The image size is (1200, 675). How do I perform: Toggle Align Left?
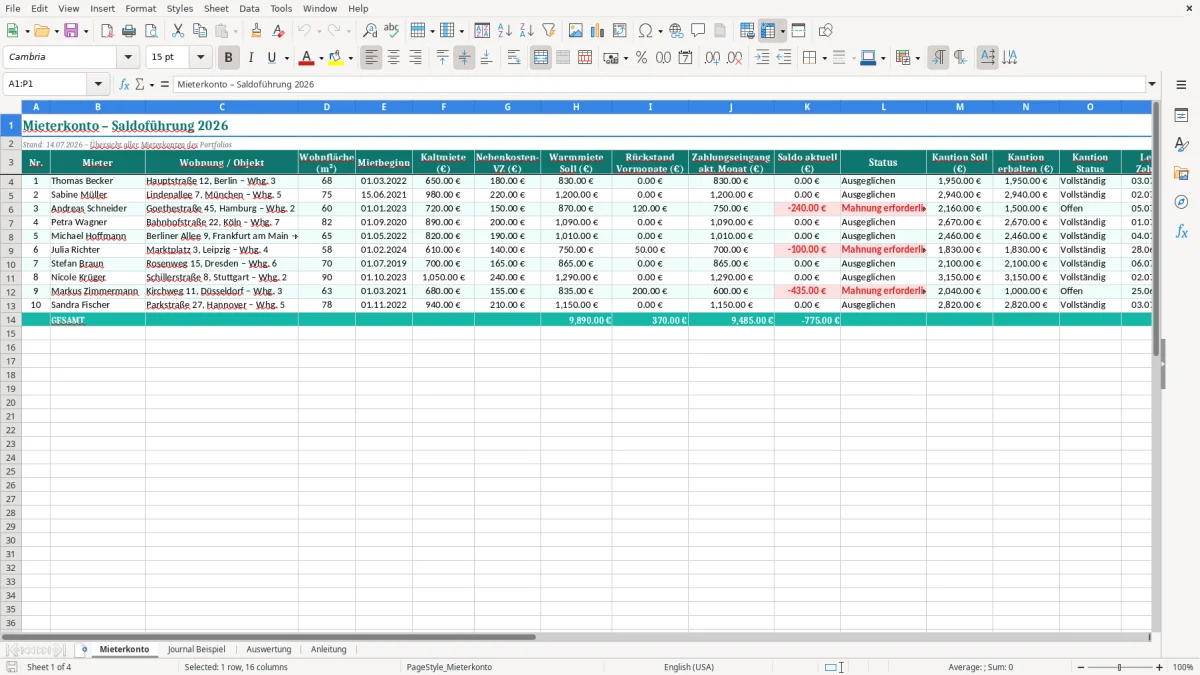pos(372,58)
